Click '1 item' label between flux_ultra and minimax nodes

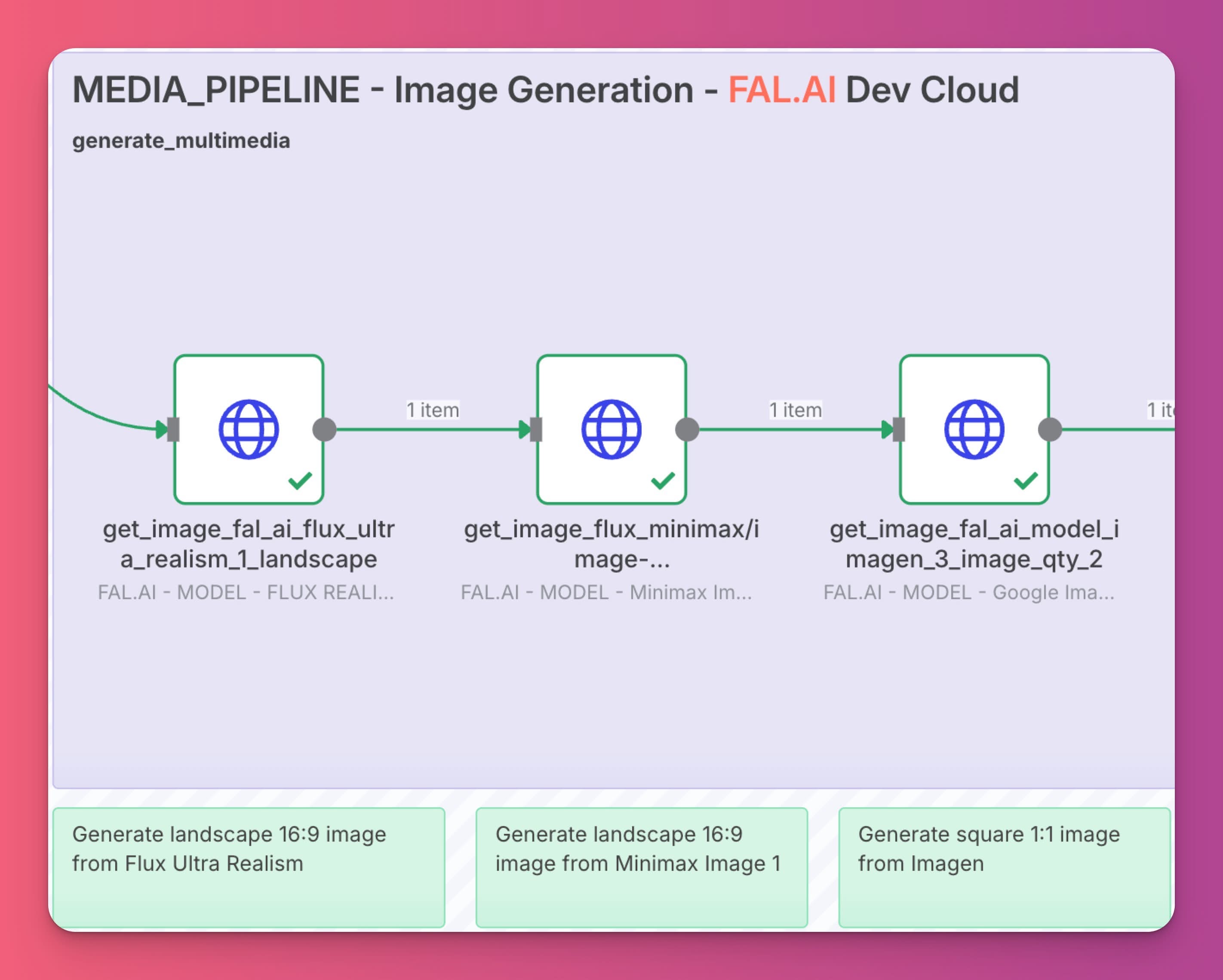433,410
